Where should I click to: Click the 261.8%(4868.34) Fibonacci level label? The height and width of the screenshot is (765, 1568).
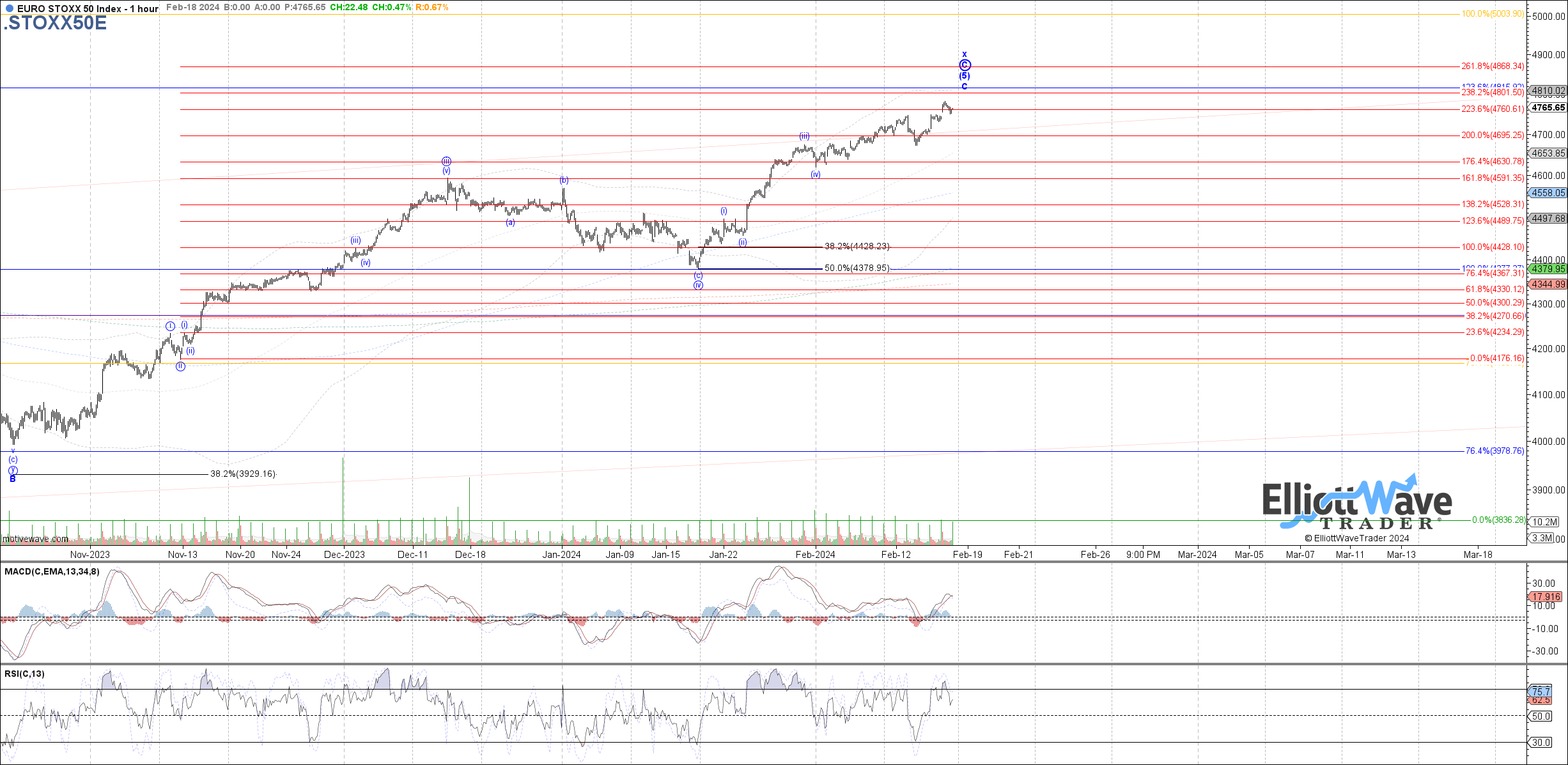pyautogui.click(x=1492, y=66)
